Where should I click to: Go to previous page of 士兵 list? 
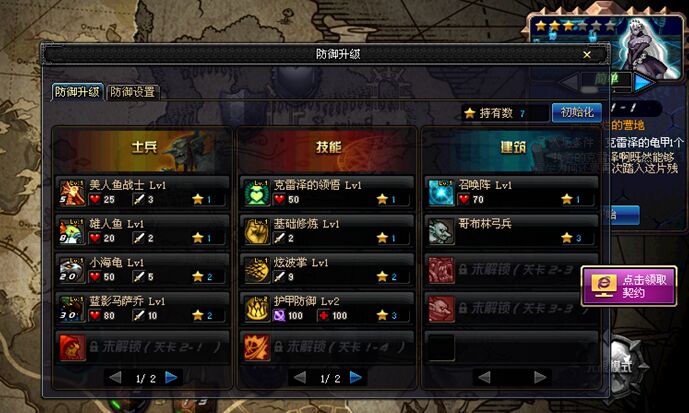click(115, 377)
